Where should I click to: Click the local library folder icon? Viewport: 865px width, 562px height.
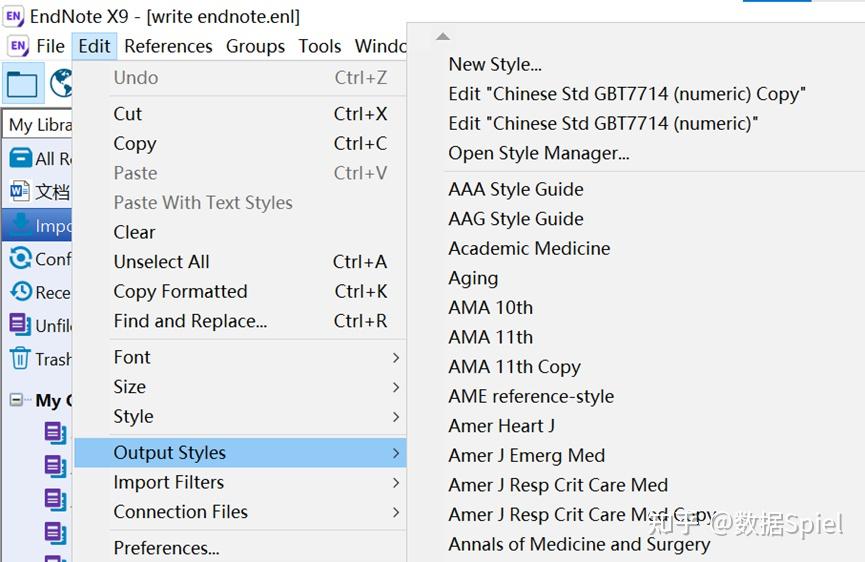(x=22, y=84)
